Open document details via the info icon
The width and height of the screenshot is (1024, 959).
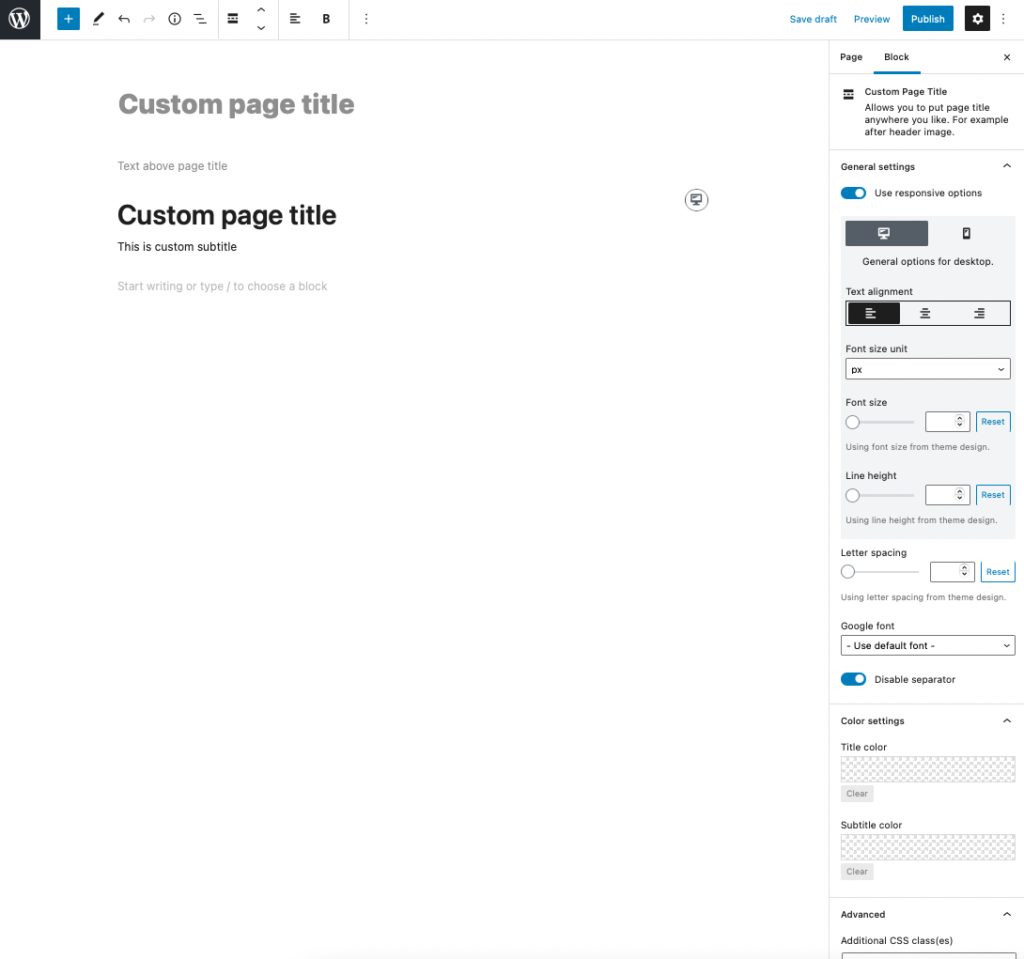pyautogui.click(x=174, y=18)
